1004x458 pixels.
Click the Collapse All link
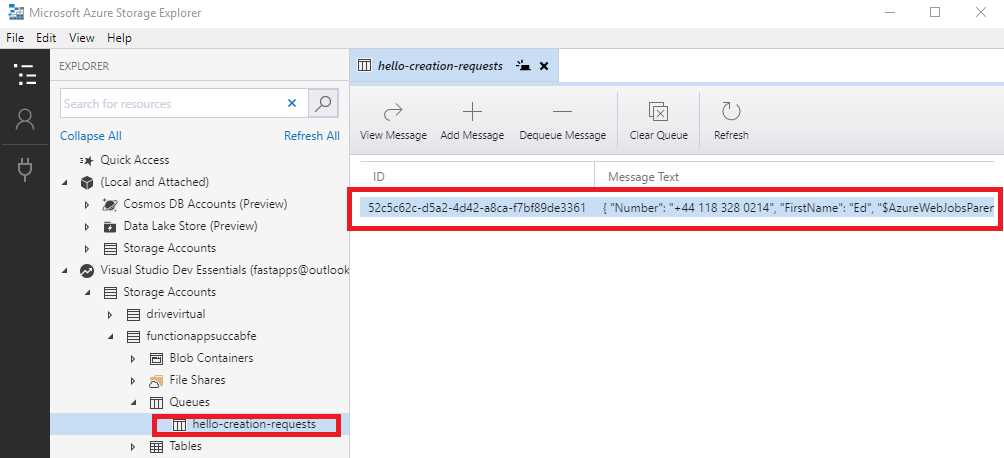(x=91, y=136)
